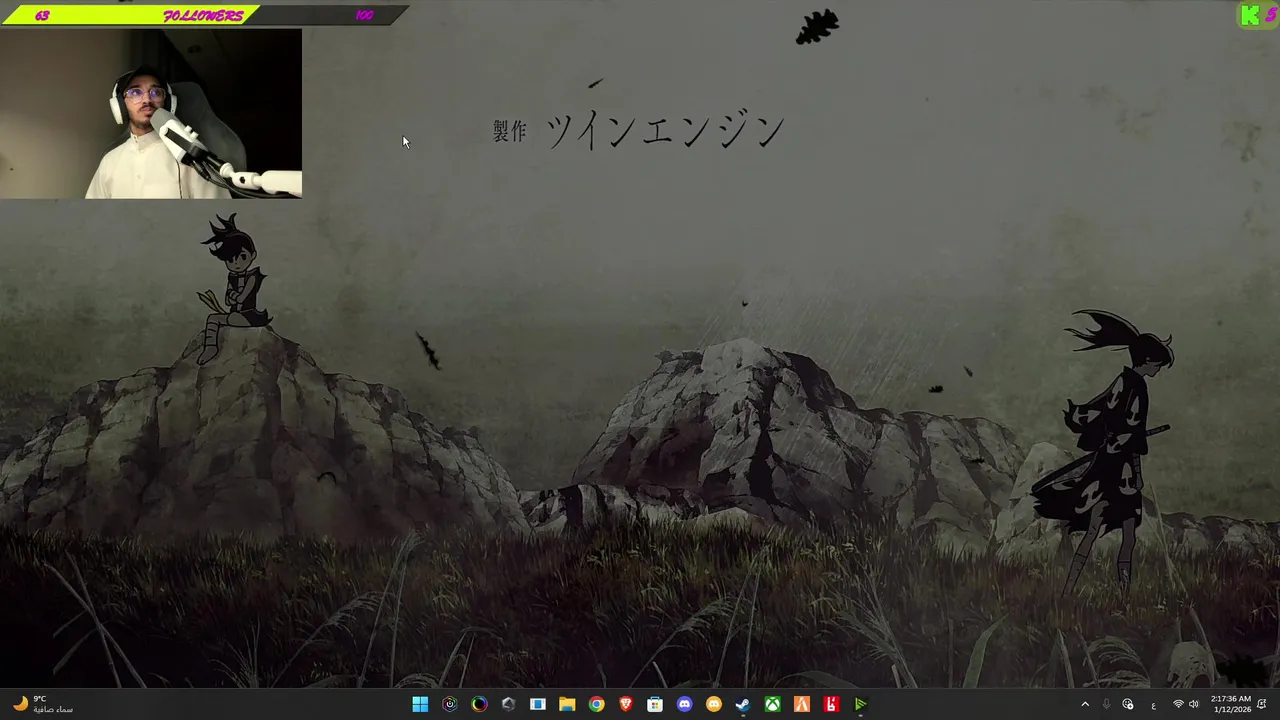The image size is (1280, 720).
Task: Open Steam from the taskbar
Action: coord(743,704)
